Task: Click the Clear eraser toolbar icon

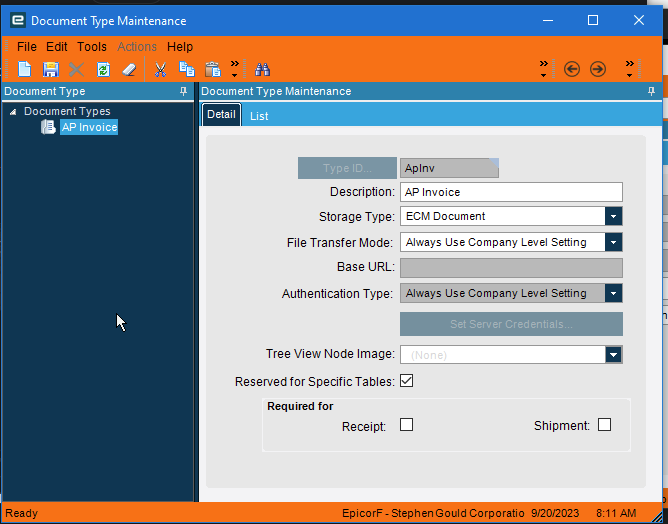Action: (x=129, y=69)
